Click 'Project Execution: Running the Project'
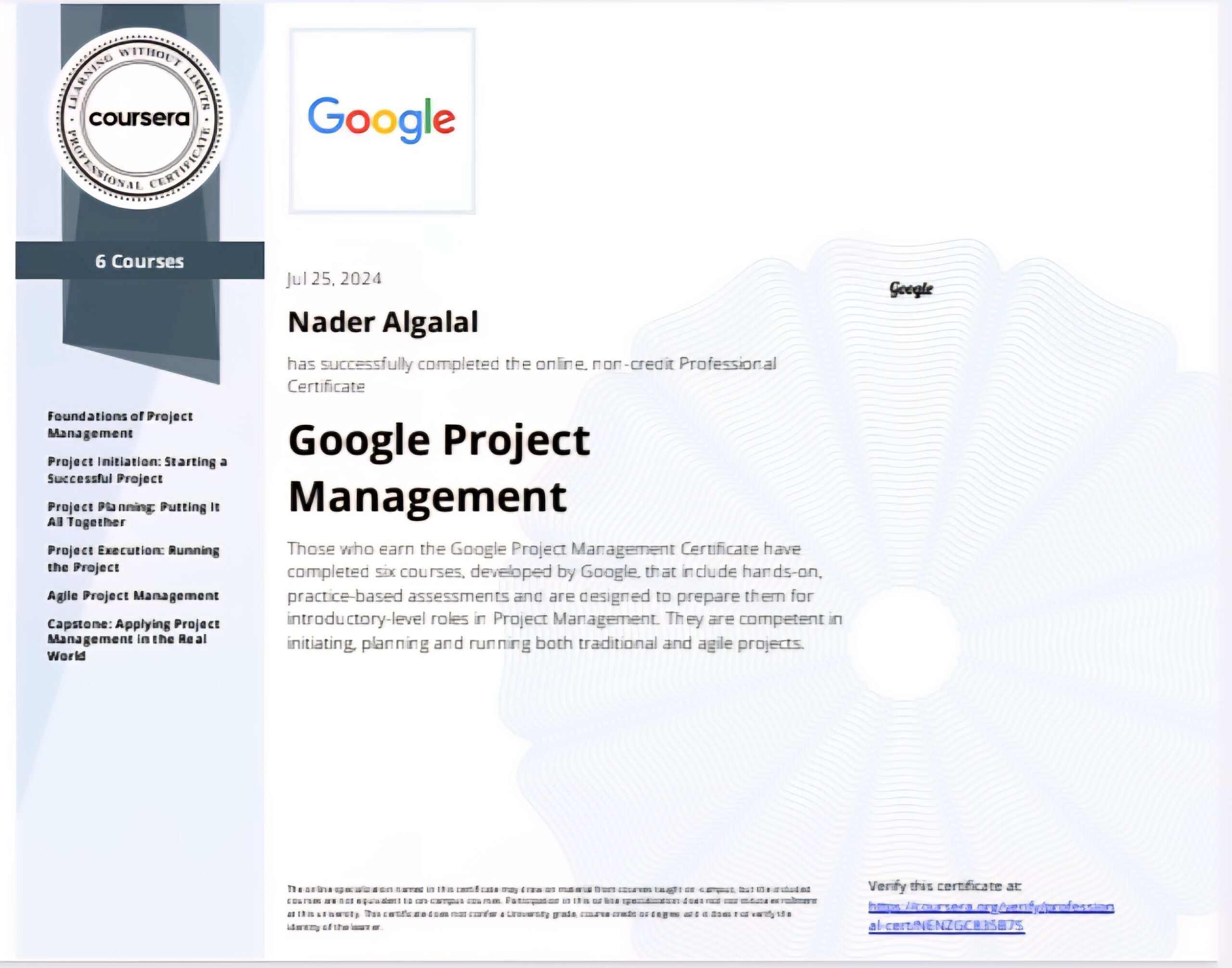 pos(133,558)
